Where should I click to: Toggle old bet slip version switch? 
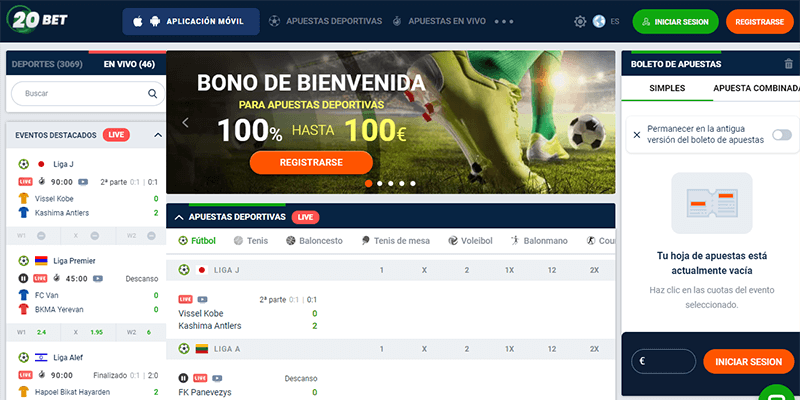click(782, 135)
